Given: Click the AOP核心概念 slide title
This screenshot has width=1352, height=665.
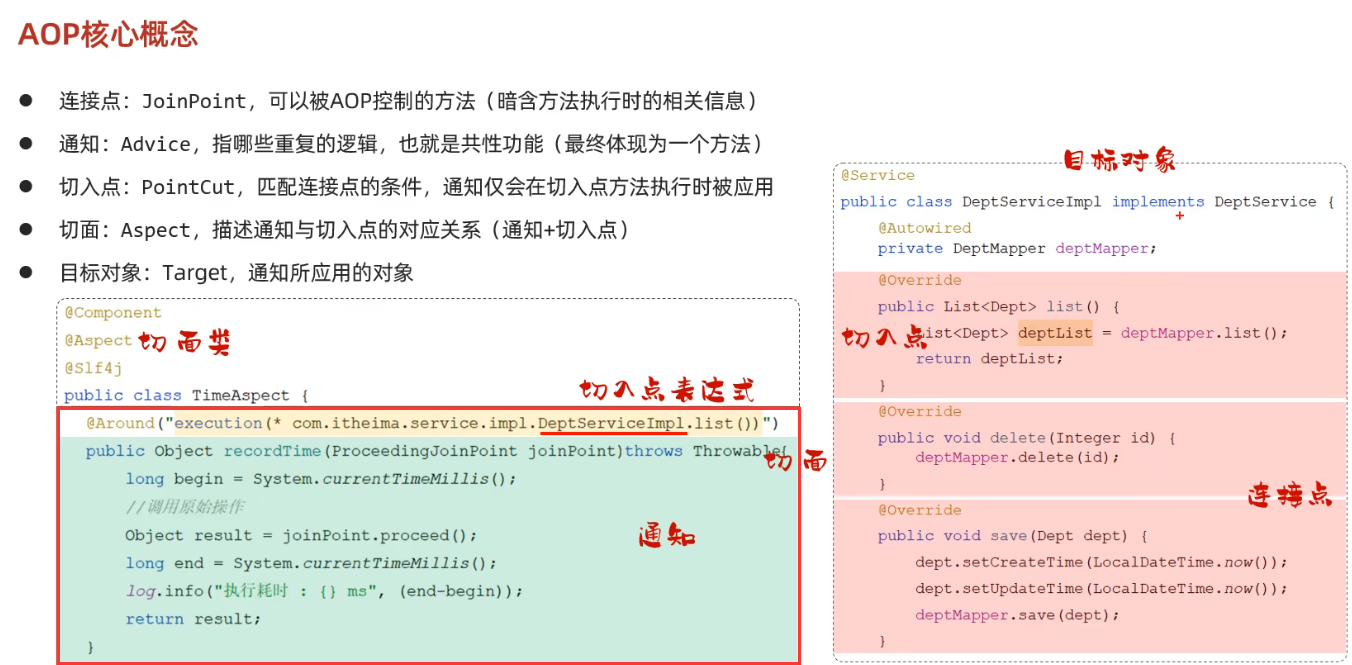Looking at the screenshot, I should (108, 34).
